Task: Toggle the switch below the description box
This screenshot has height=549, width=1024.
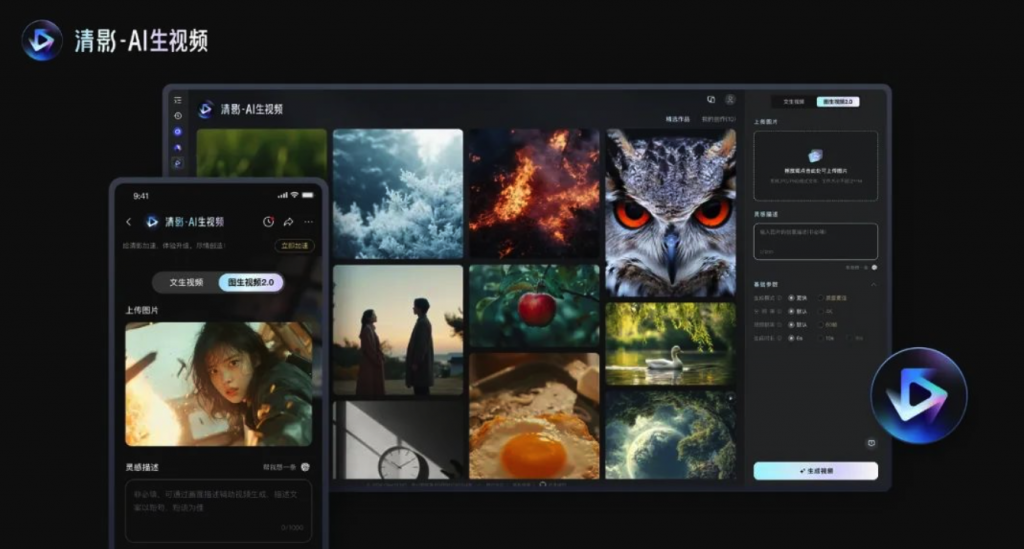Action: click(x=874, y=268)
